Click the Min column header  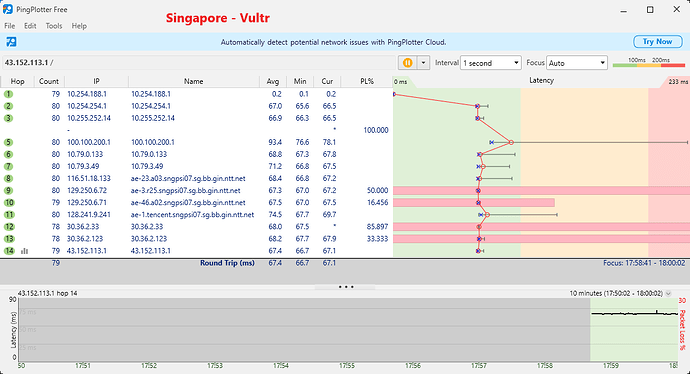tap(300, 81)
